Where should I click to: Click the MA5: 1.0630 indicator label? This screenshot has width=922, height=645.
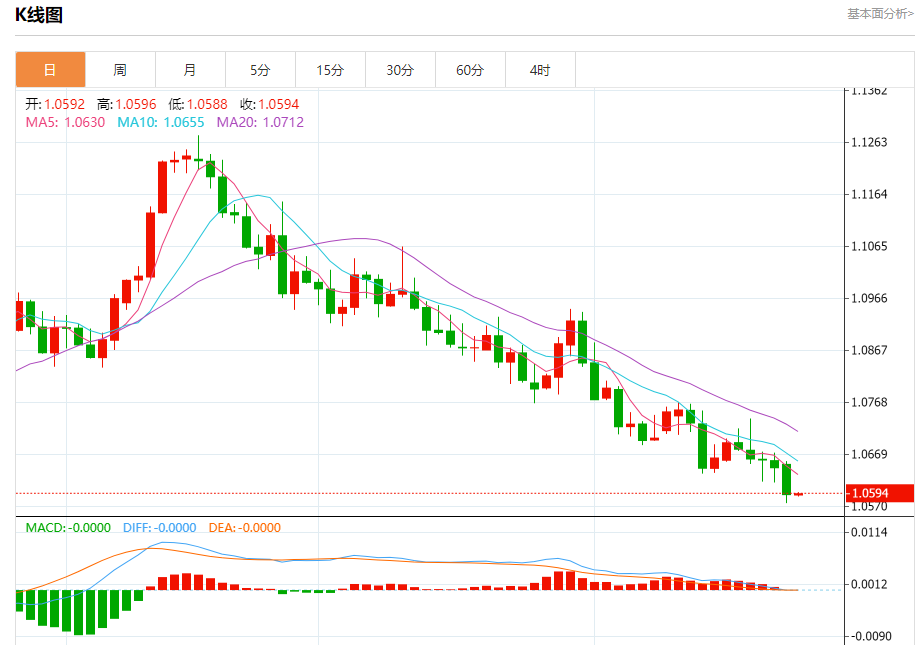(x=65, y=122)
